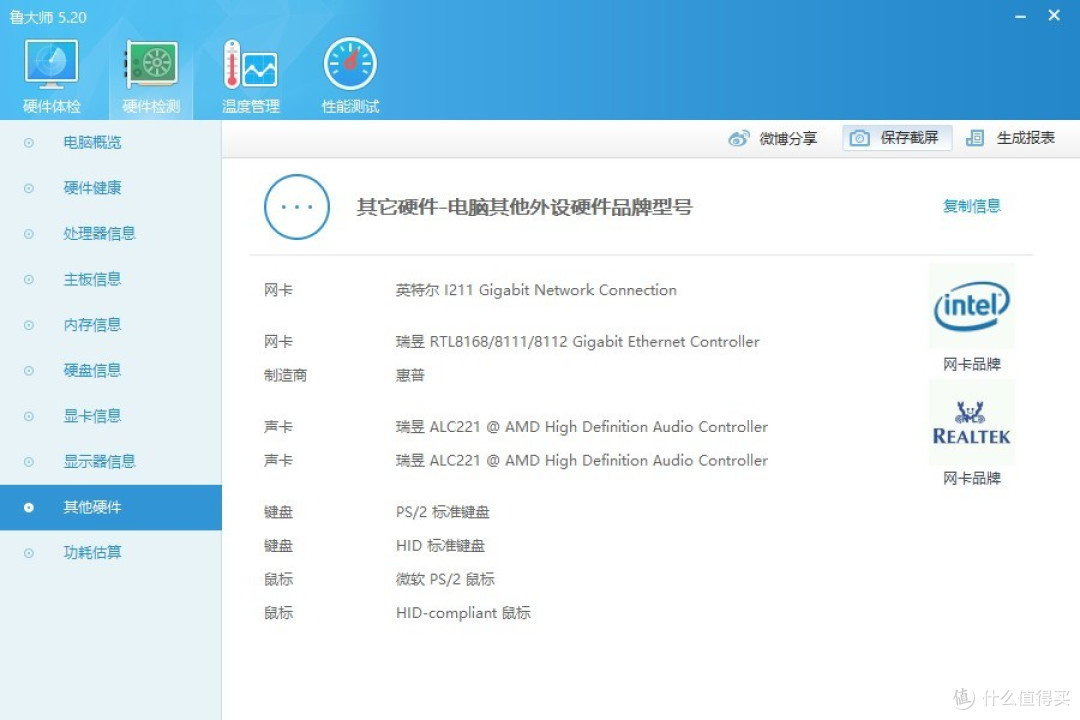
Task: Select 显卡信息 in the navigation
Action: pos(93,415)
